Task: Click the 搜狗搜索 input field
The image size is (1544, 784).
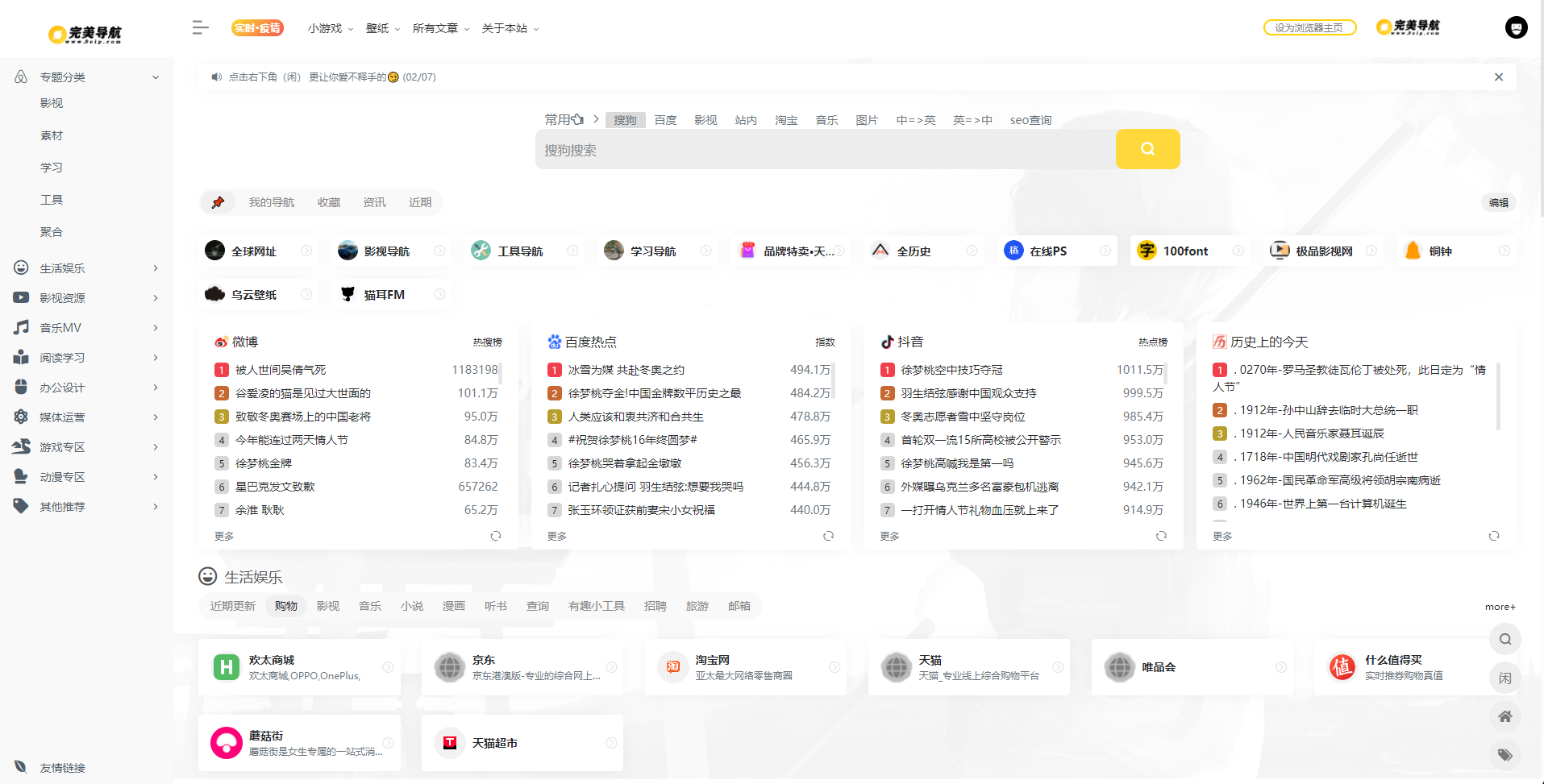Action: point(825,149)
